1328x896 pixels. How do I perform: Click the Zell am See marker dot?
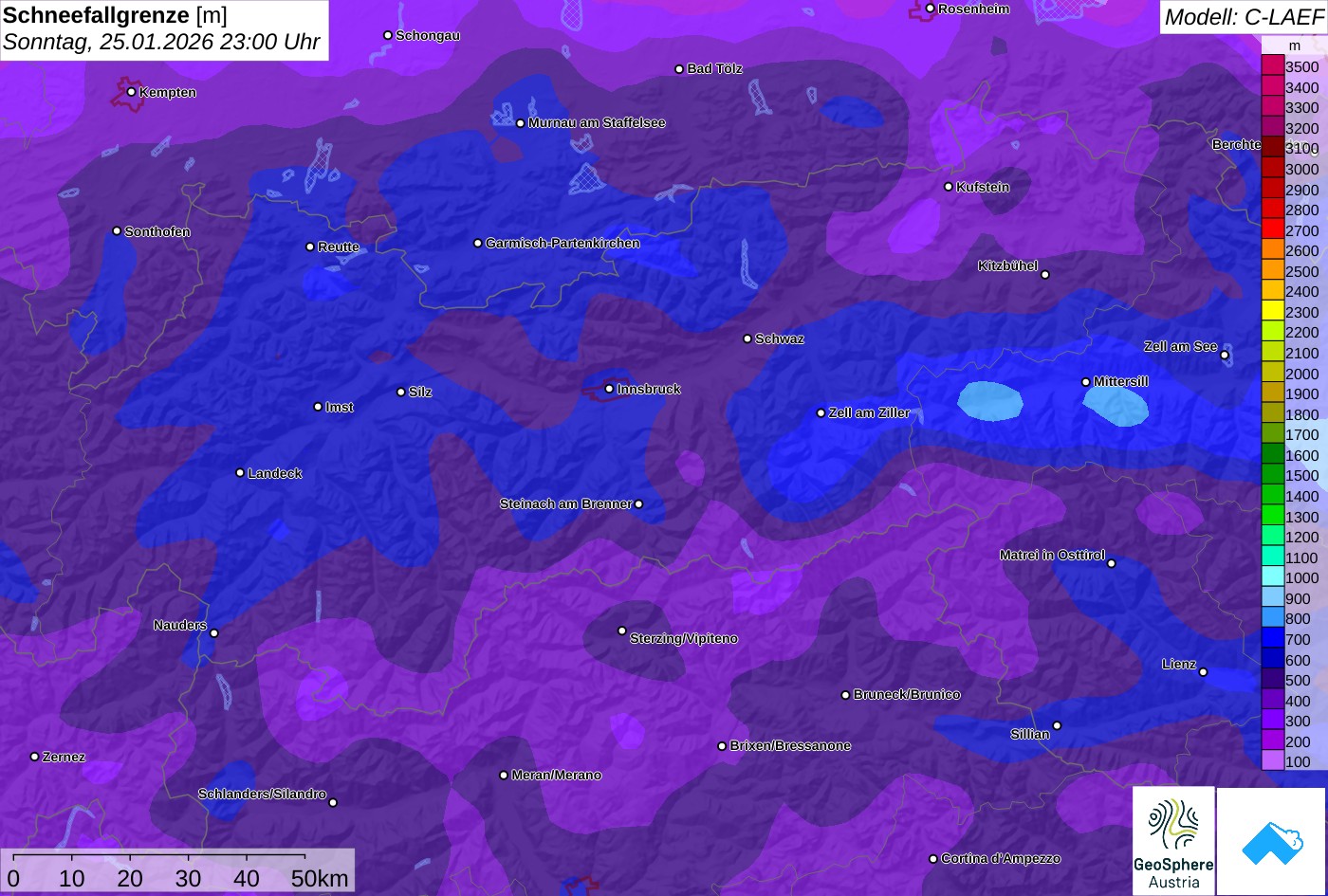point(1225,356)
